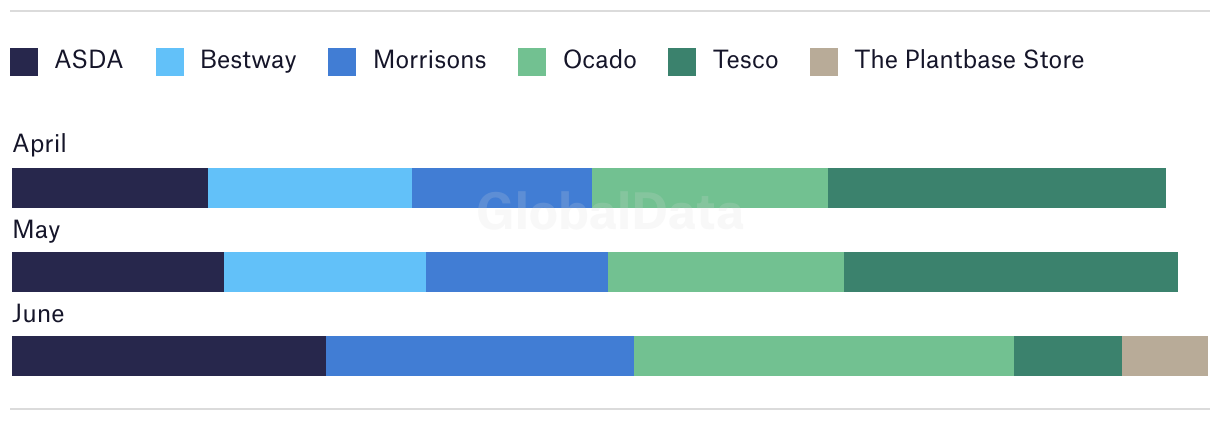Image resolution: width=1220 pixels, height=422 pixels.
Task: Select the Tesco segment in April bar
Action: tap(996, 188)
